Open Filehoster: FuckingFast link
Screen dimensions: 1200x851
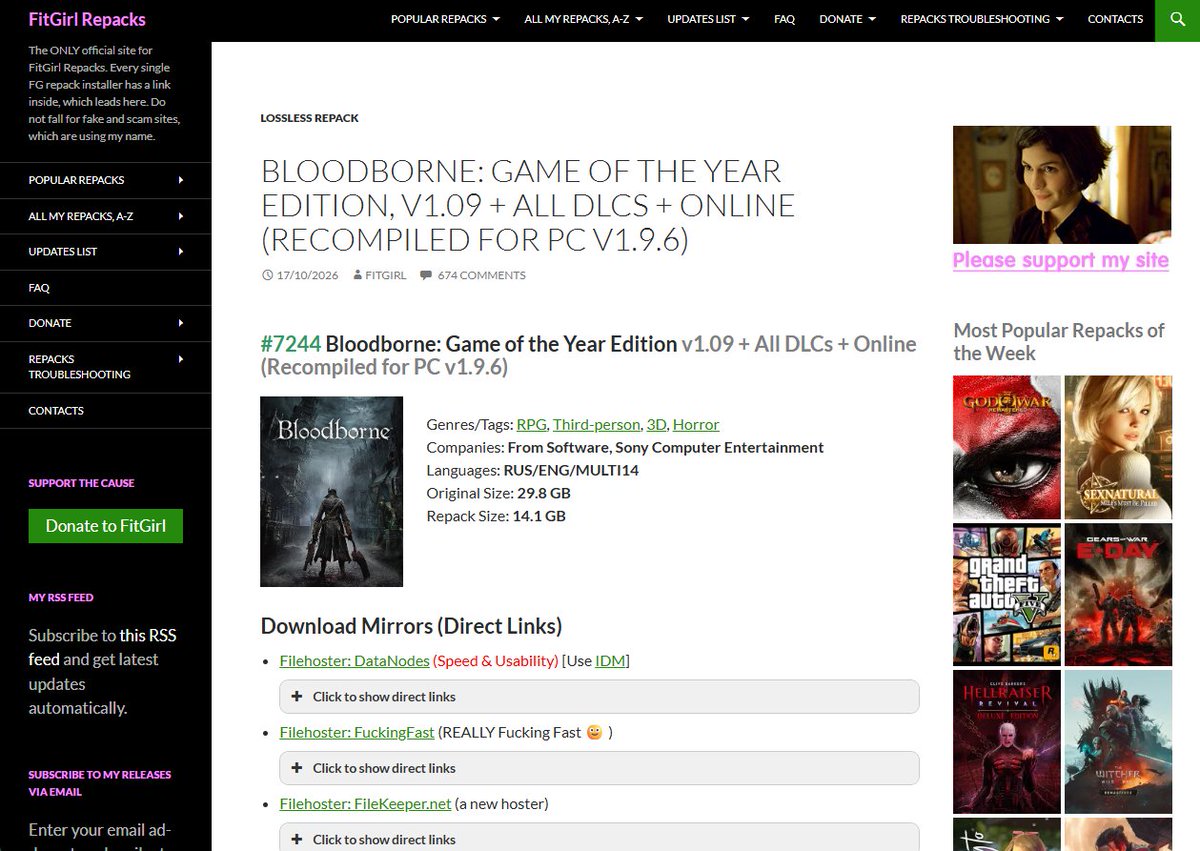(357, 732)
